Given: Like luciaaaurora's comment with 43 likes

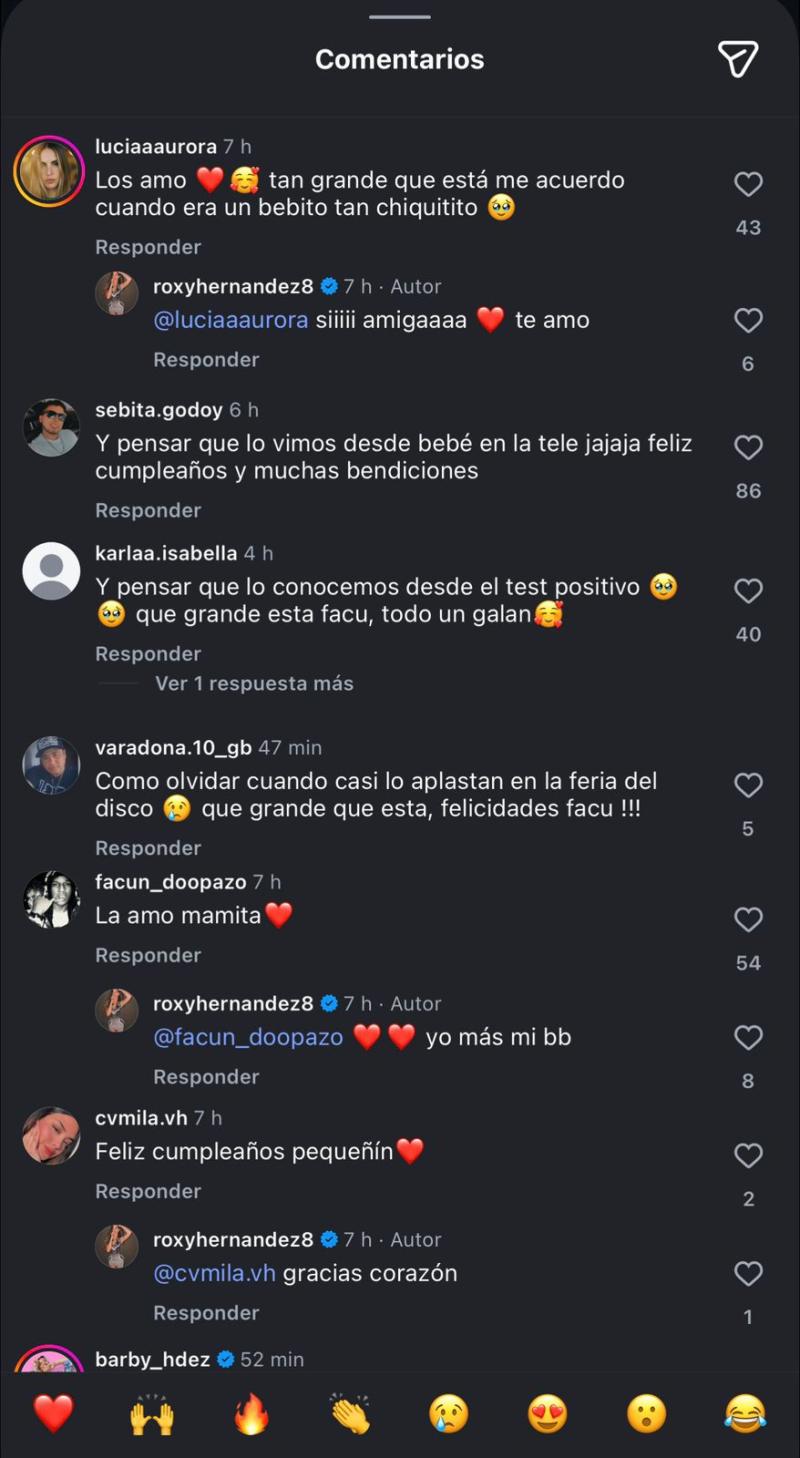Looking at the screenshot, I should [x=748, y=184].
